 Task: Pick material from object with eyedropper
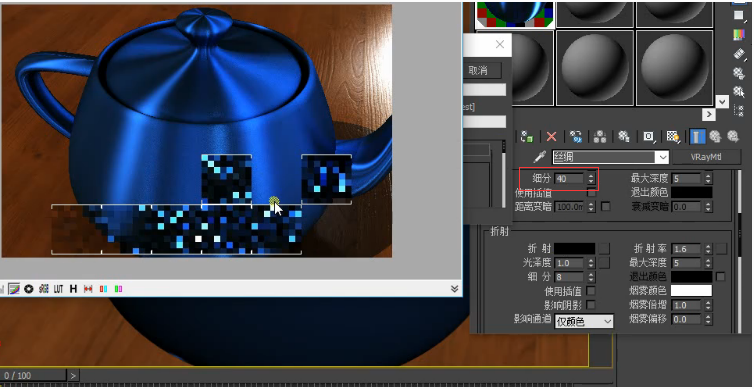pyautogui.click(x=540, y=157)
